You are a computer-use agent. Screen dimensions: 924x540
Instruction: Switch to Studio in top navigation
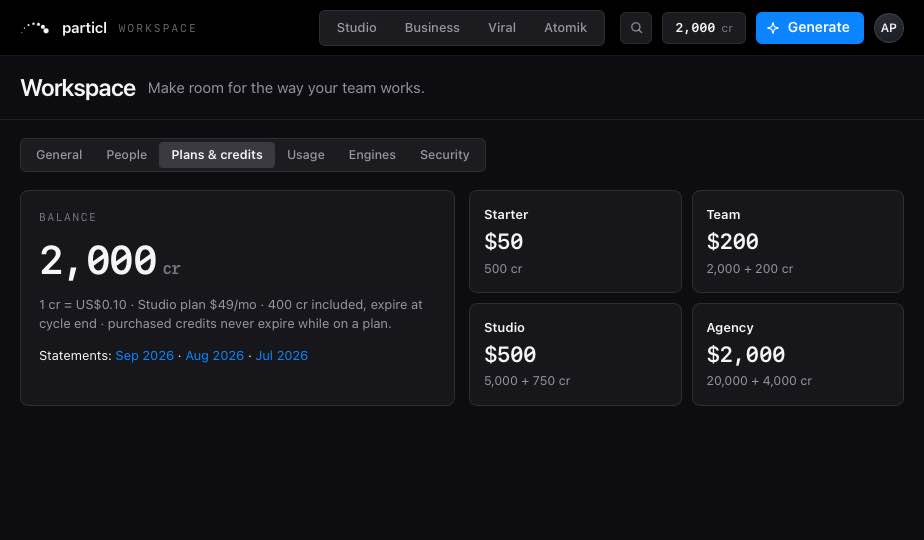pyautogui.click(x=357, y=28)
